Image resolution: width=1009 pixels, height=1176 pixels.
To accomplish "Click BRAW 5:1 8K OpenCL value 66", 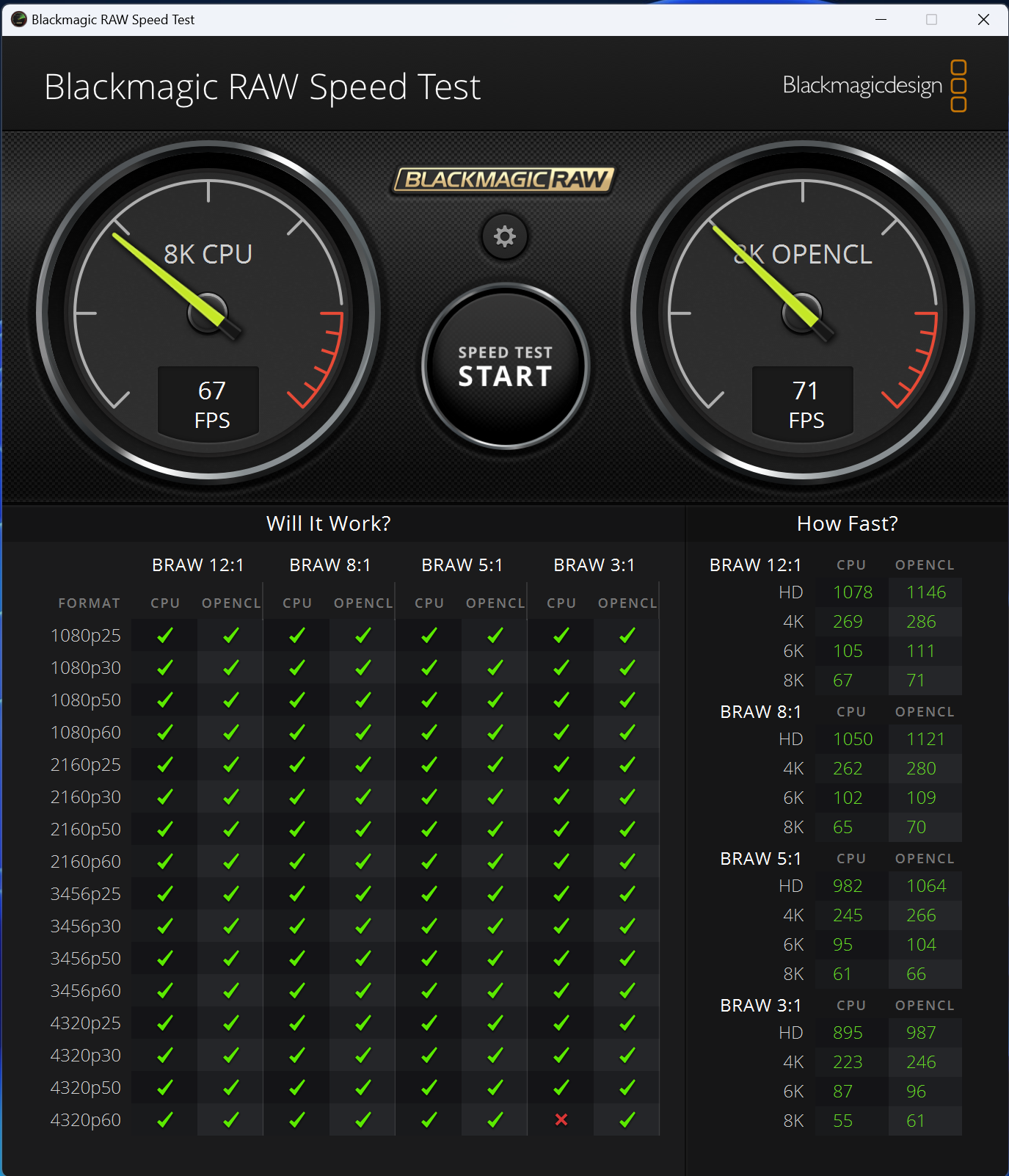I will [x=916, y=974].
